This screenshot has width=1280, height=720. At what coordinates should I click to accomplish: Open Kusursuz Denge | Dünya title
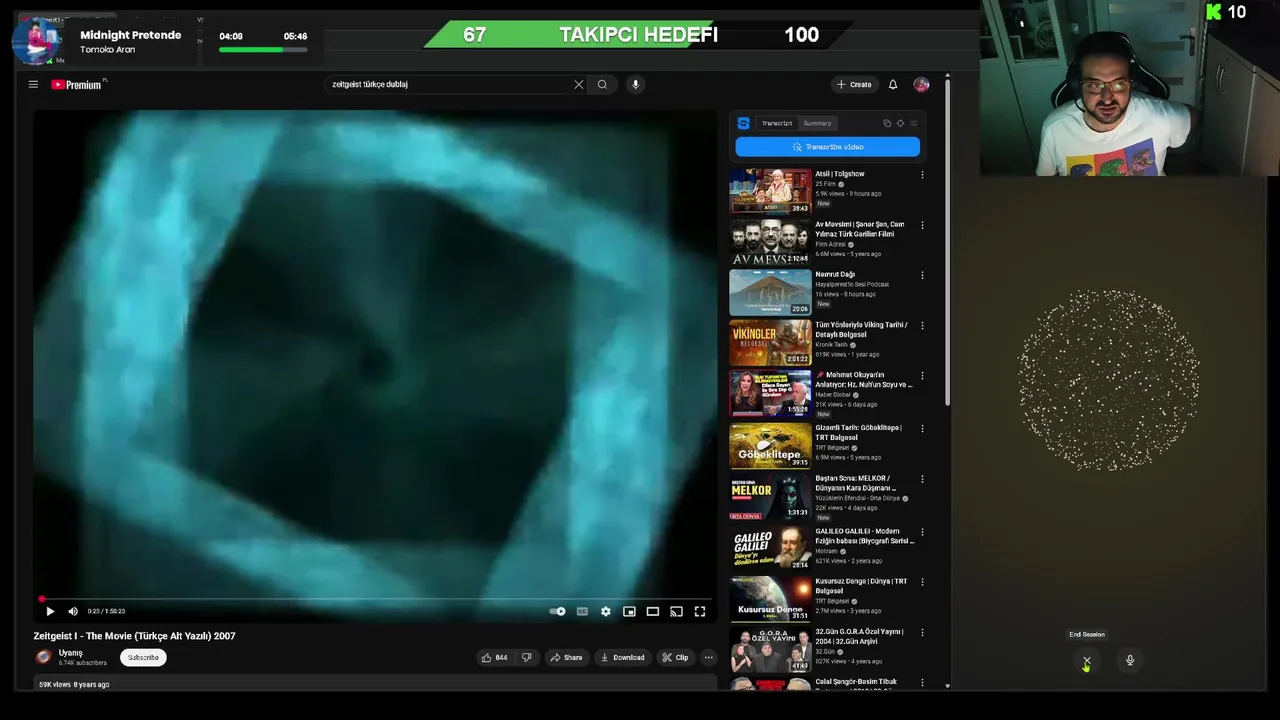(861, 586)
